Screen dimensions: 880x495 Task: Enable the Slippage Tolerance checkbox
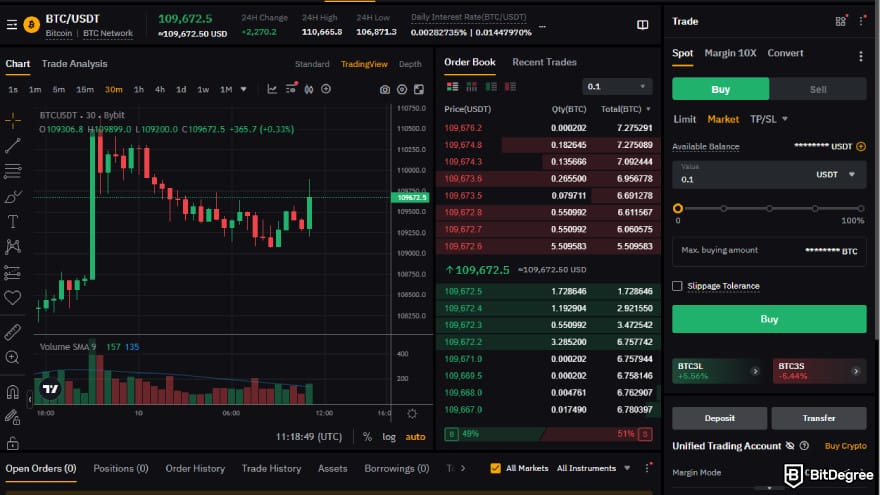pyautogui.click(x=677, y=286)
